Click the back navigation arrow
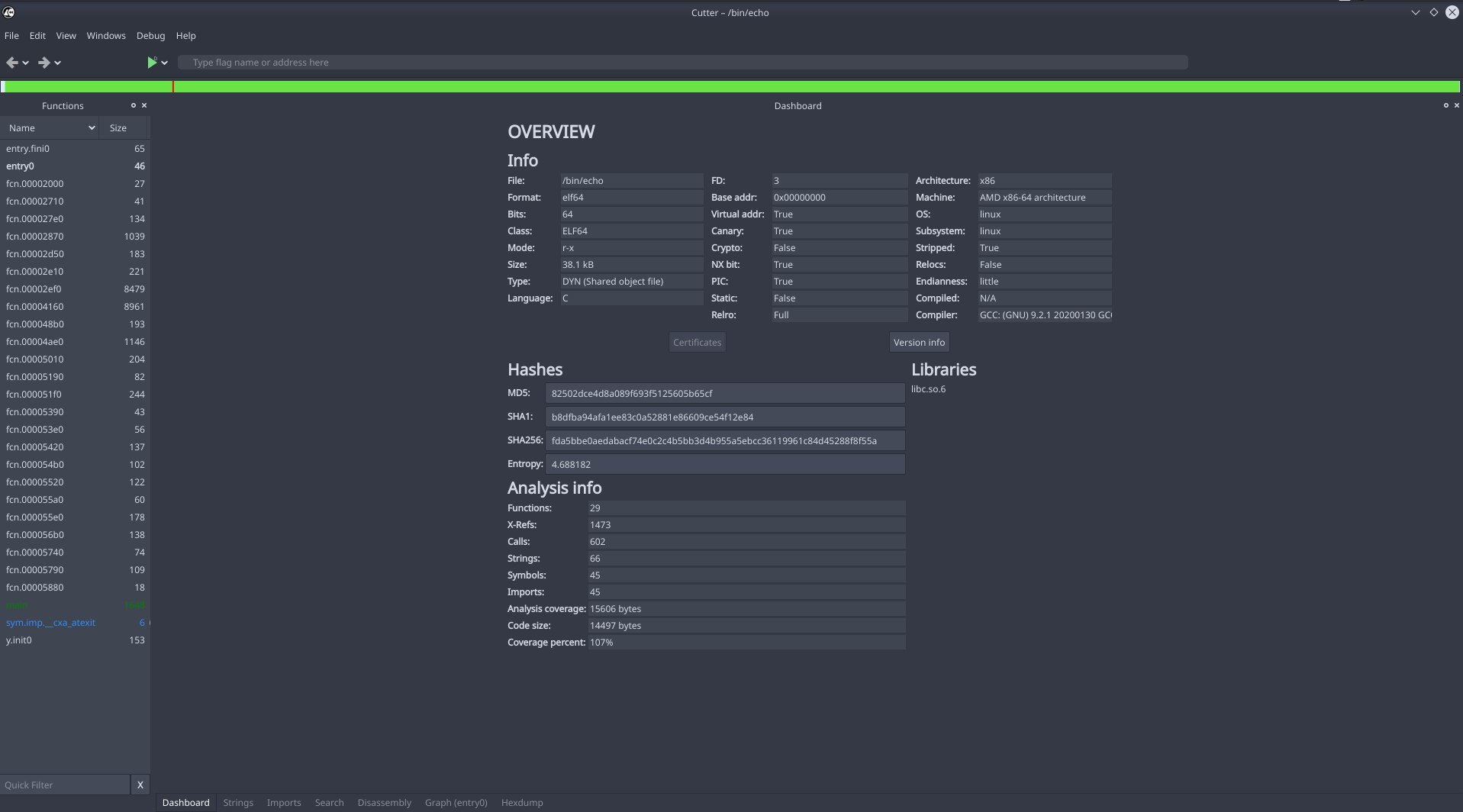Screen dimensions: 1463x812 tap(11, 63)
